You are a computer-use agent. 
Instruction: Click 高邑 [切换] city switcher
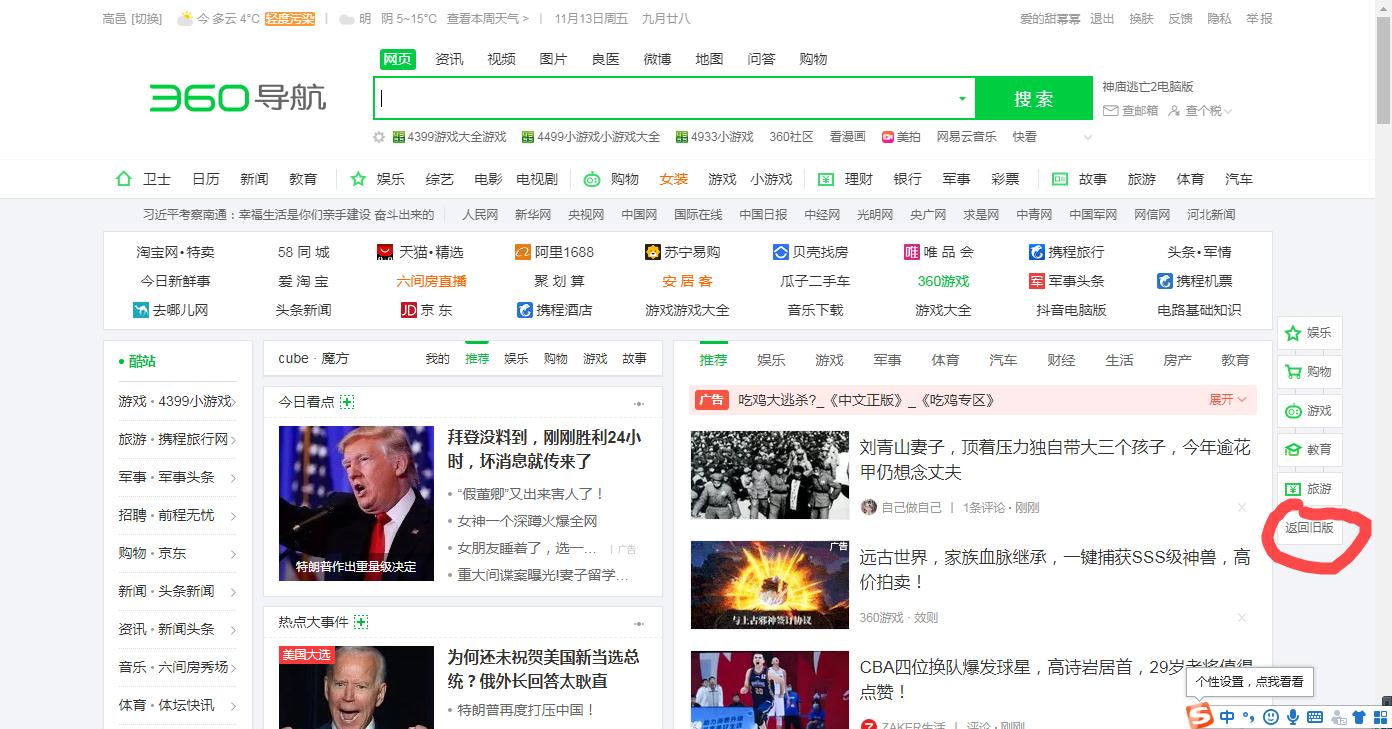click(x=132, y=18)
